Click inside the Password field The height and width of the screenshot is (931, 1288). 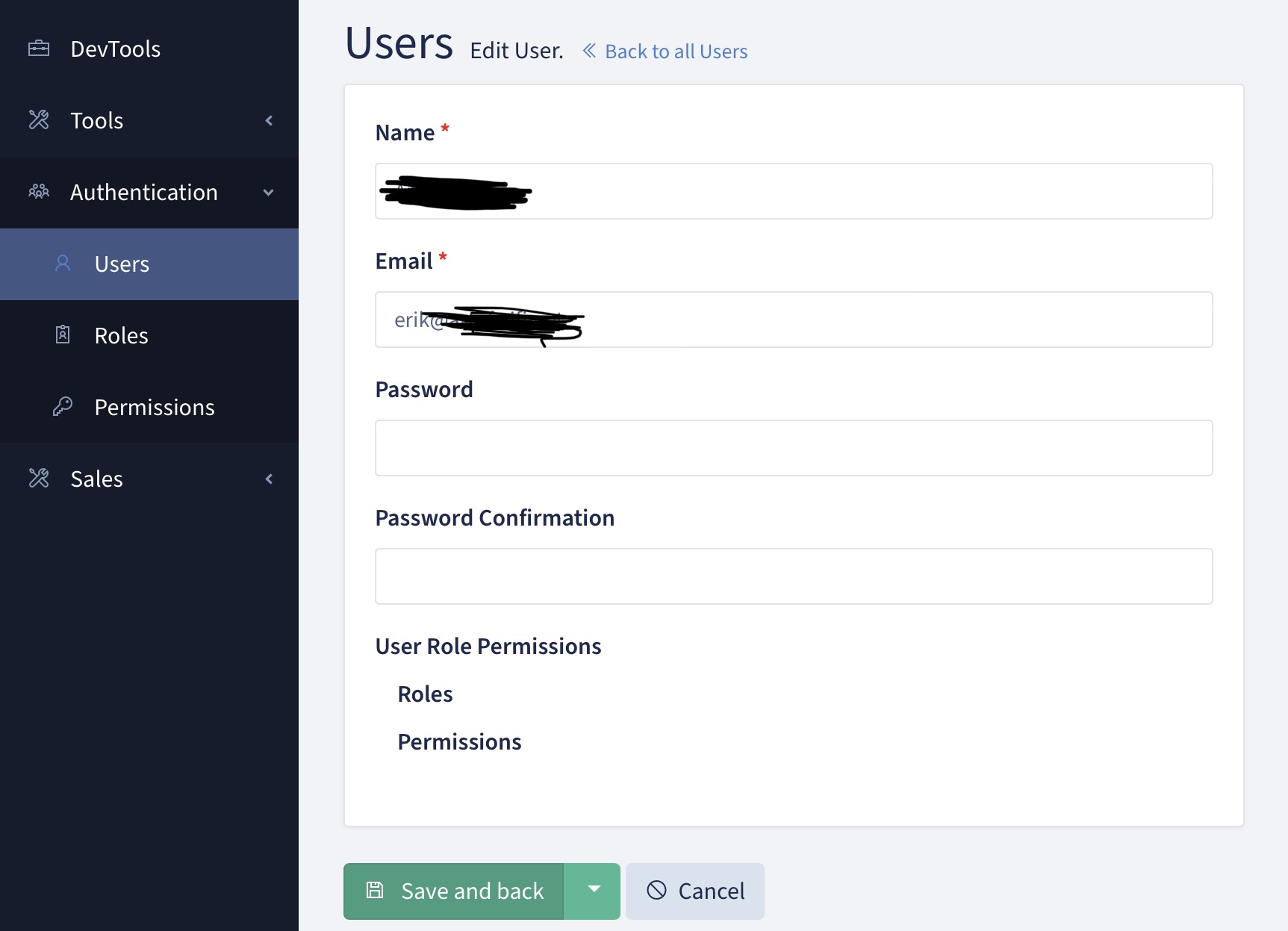(x=793, y=447)
